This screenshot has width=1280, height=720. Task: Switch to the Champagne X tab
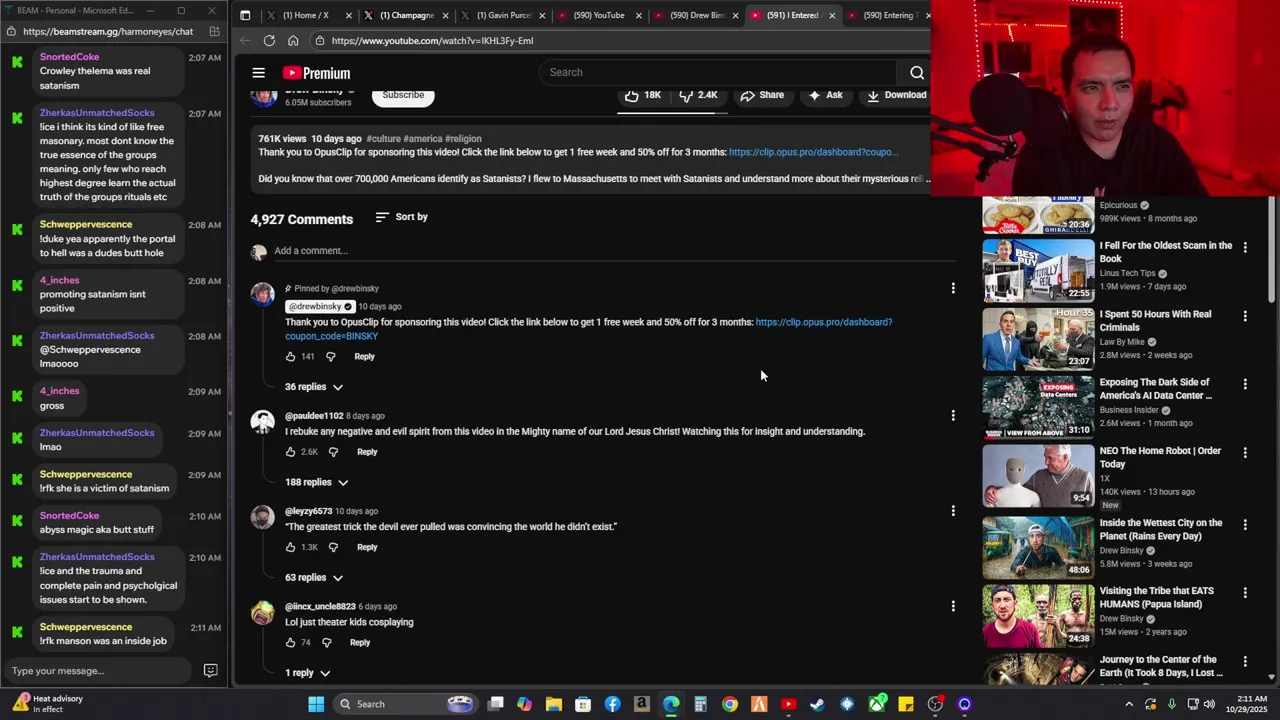[x=406, y=15]
